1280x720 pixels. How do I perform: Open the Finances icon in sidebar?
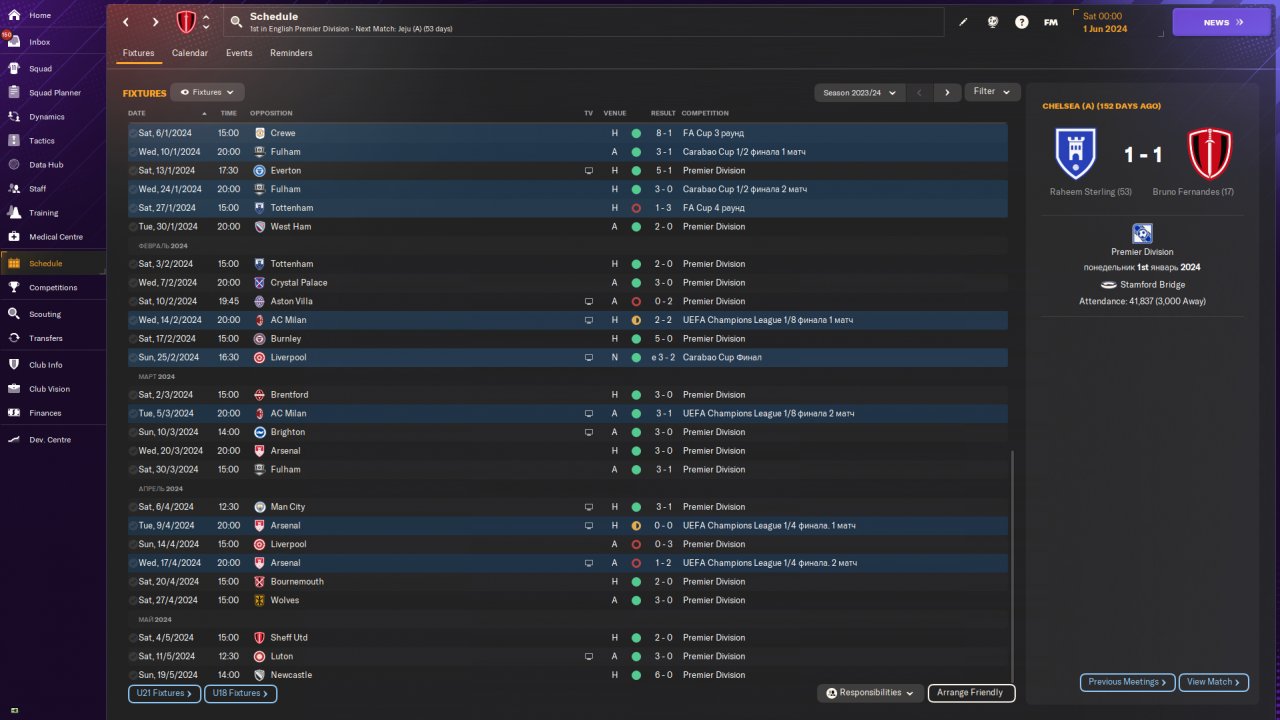coord(14,413)
